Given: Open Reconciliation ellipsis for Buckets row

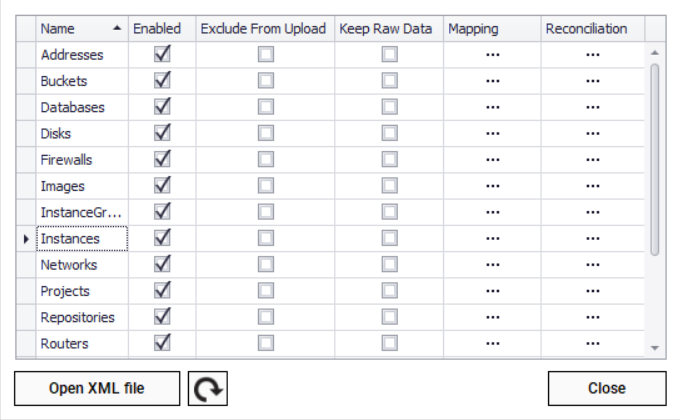Looking at the screenshot, I should (x=593, y=81).
